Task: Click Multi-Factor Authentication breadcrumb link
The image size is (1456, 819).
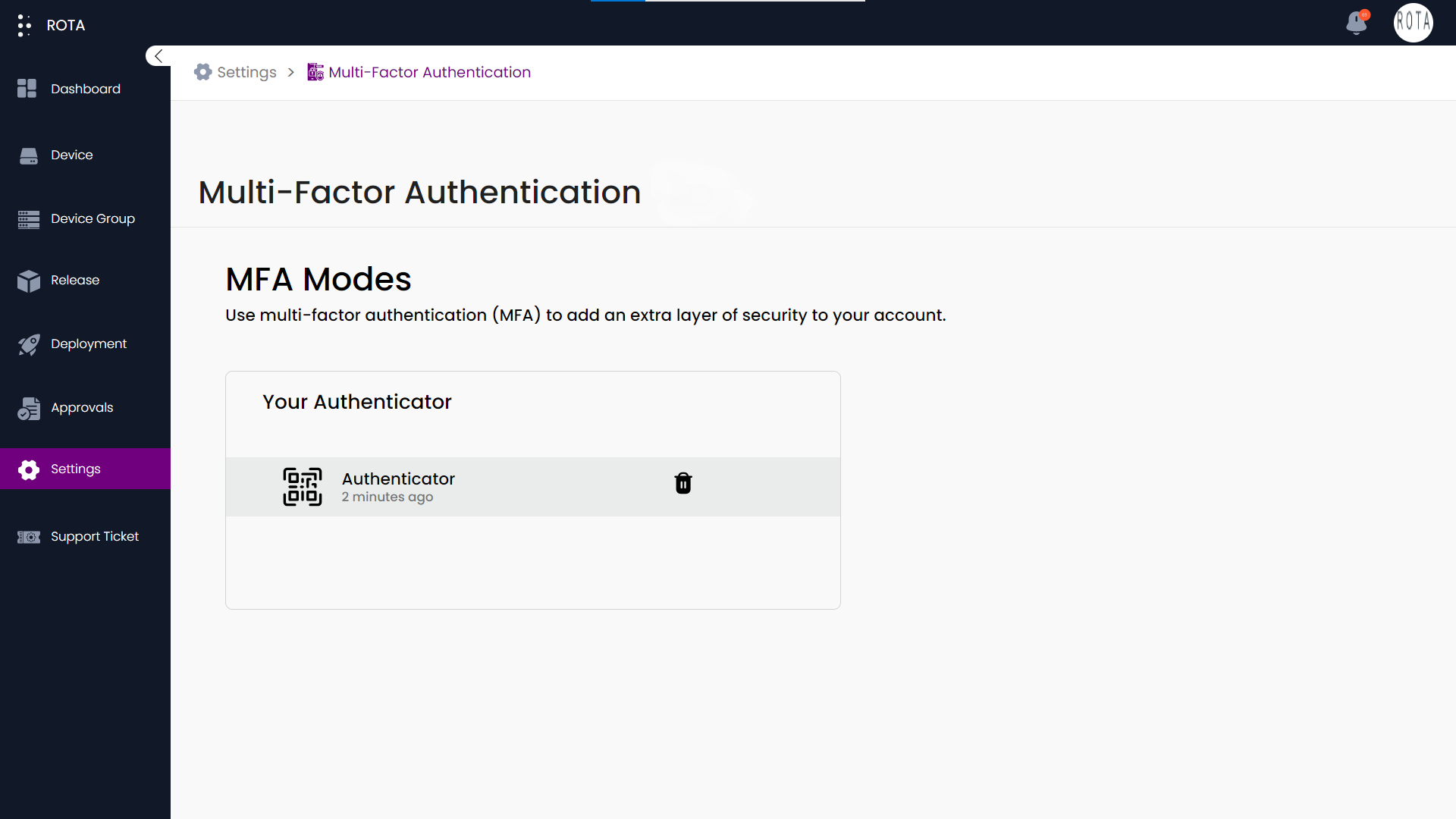Action: point(429,72)
